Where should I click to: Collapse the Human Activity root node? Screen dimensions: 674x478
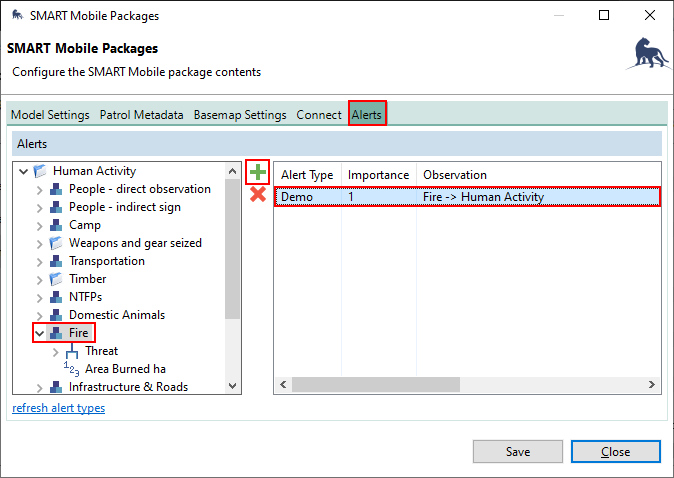[x=23, y=171]
